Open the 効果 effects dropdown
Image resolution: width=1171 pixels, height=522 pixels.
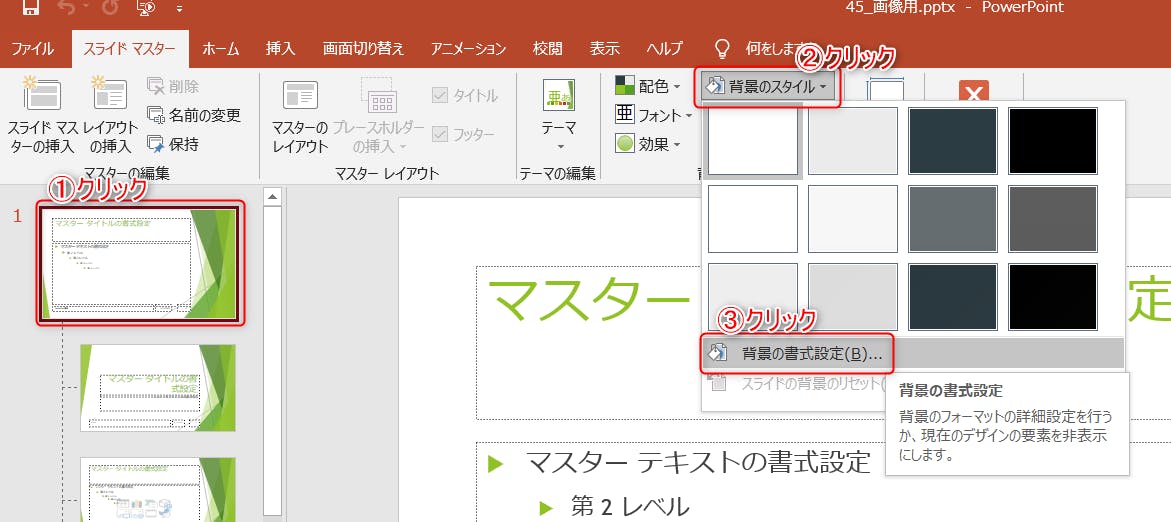click(x=647, y=143)
